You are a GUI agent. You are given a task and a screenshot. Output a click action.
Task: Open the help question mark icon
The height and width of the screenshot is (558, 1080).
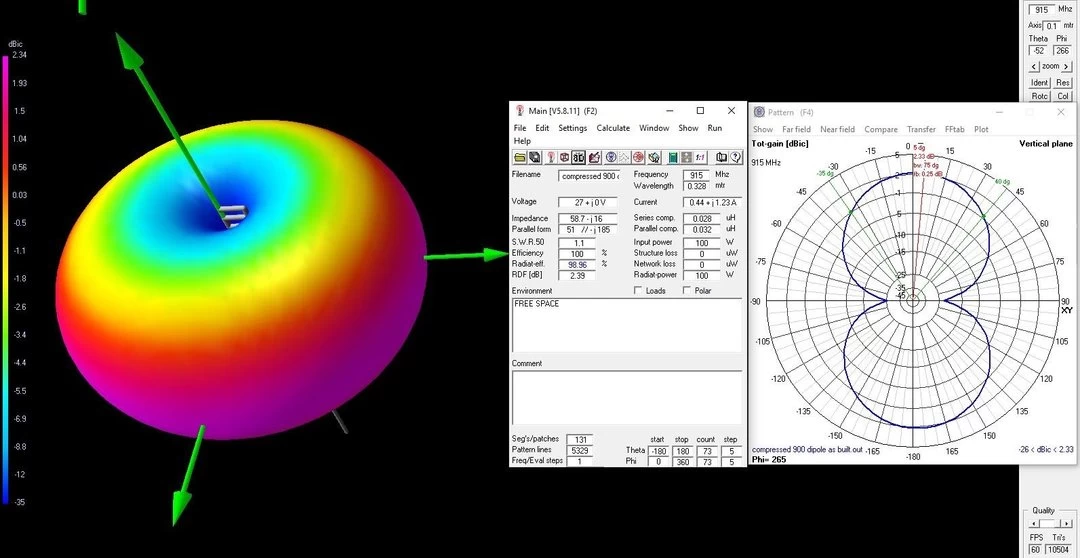(735, 158)
